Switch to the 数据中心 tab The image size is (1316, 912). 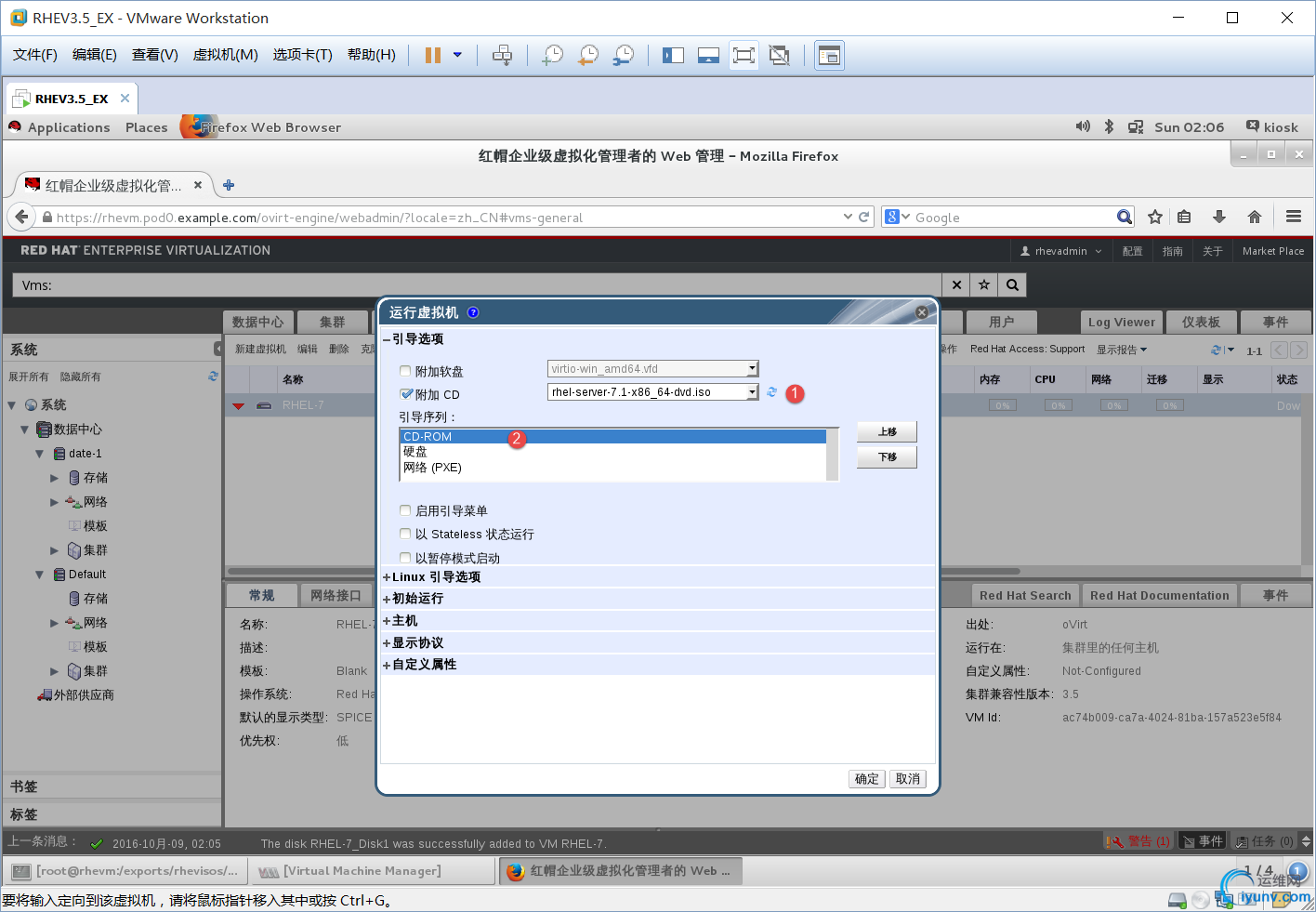pyautogui.click(x=258, y=322)
